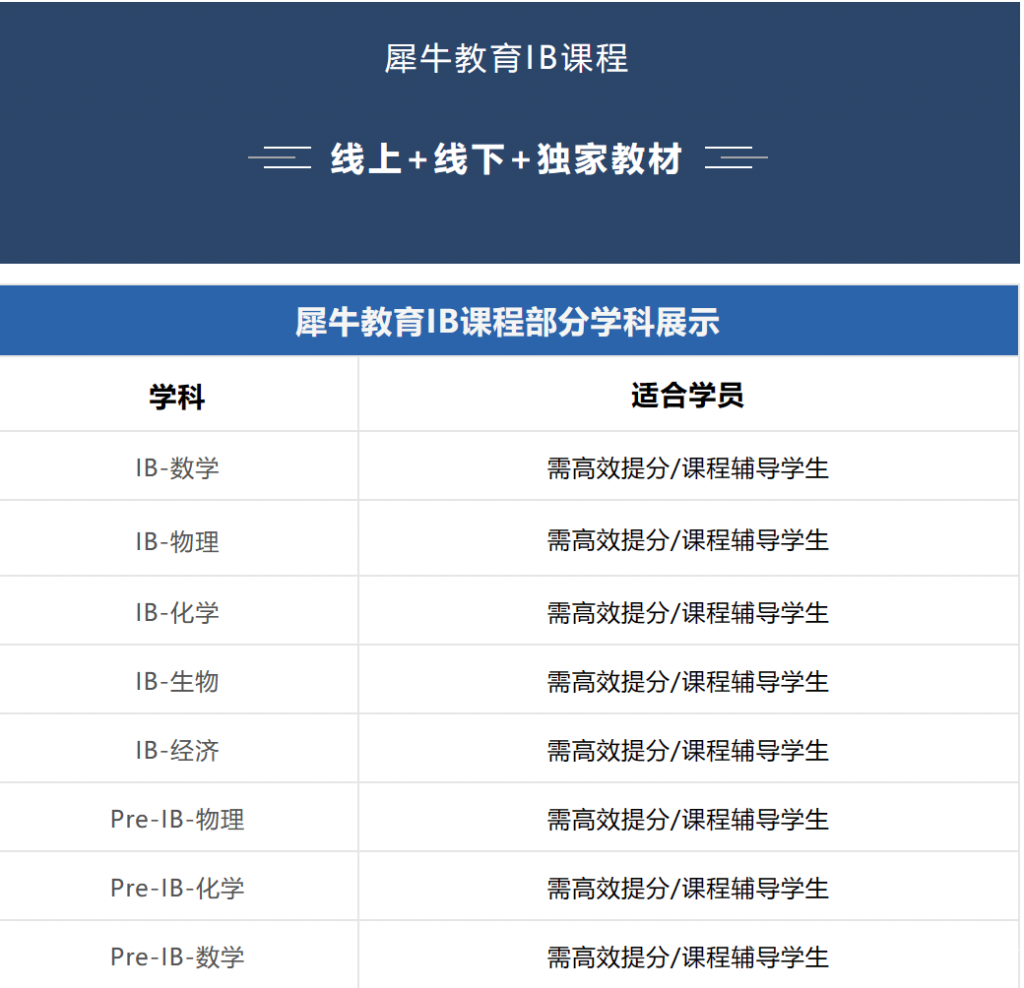This screenshot has width=1024, height=988.
Task: Click 需高效提分/课程辅导学生 in the Pre-IB-化学 row
Action: pyautogui.click(x=688, y=888)
